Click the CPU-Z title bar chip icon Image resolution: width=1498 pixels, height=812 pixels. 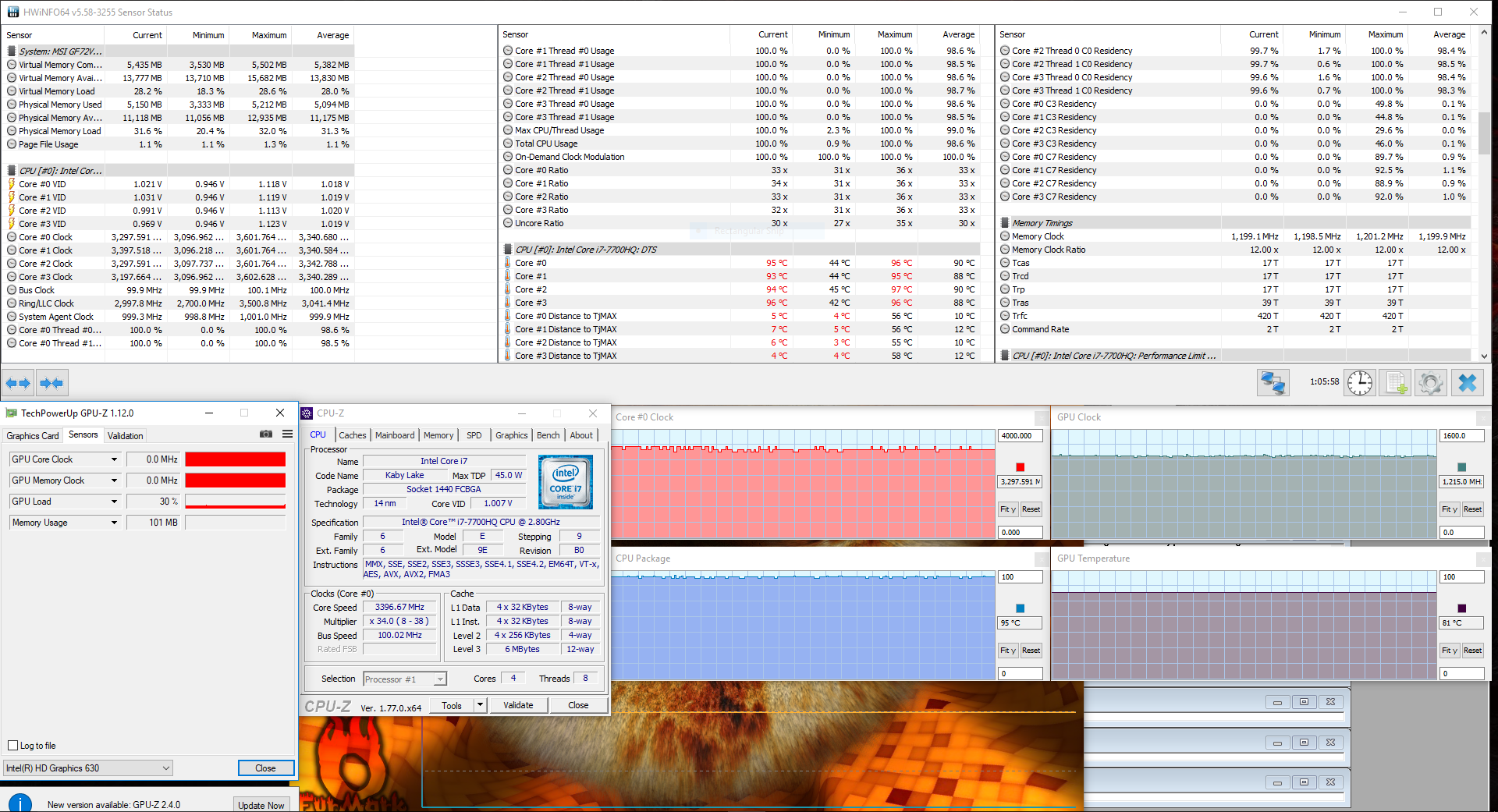[307, 413]
